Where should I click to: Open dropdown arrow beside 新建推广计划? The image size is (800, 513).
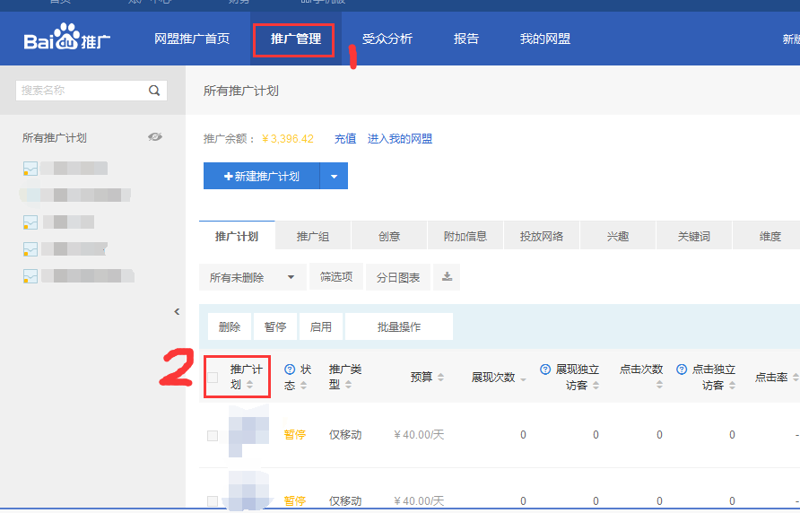point(334,176)
